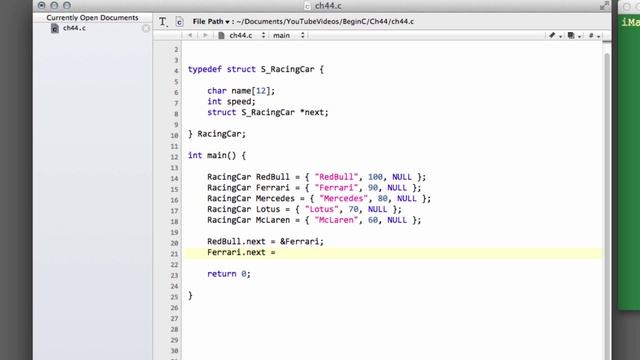Click the RacingCar McLaren declaration line
The image size is (640, 360).
tap(314, 220)
